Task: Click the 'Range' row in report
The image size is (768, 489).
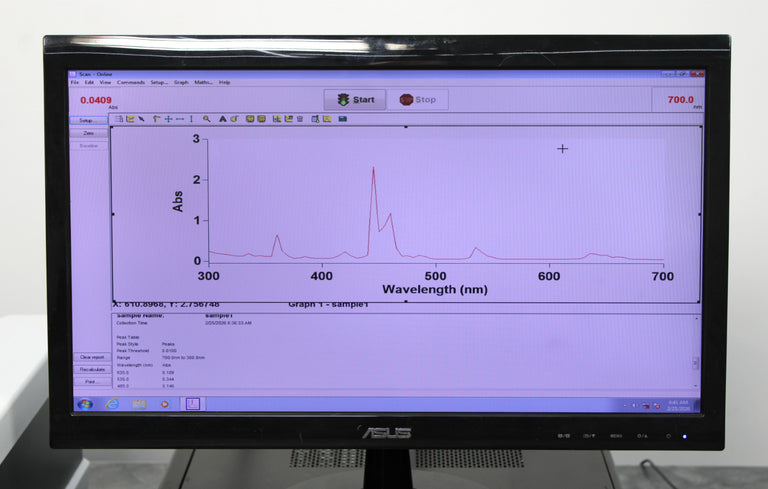Action: tap(161, 358)
